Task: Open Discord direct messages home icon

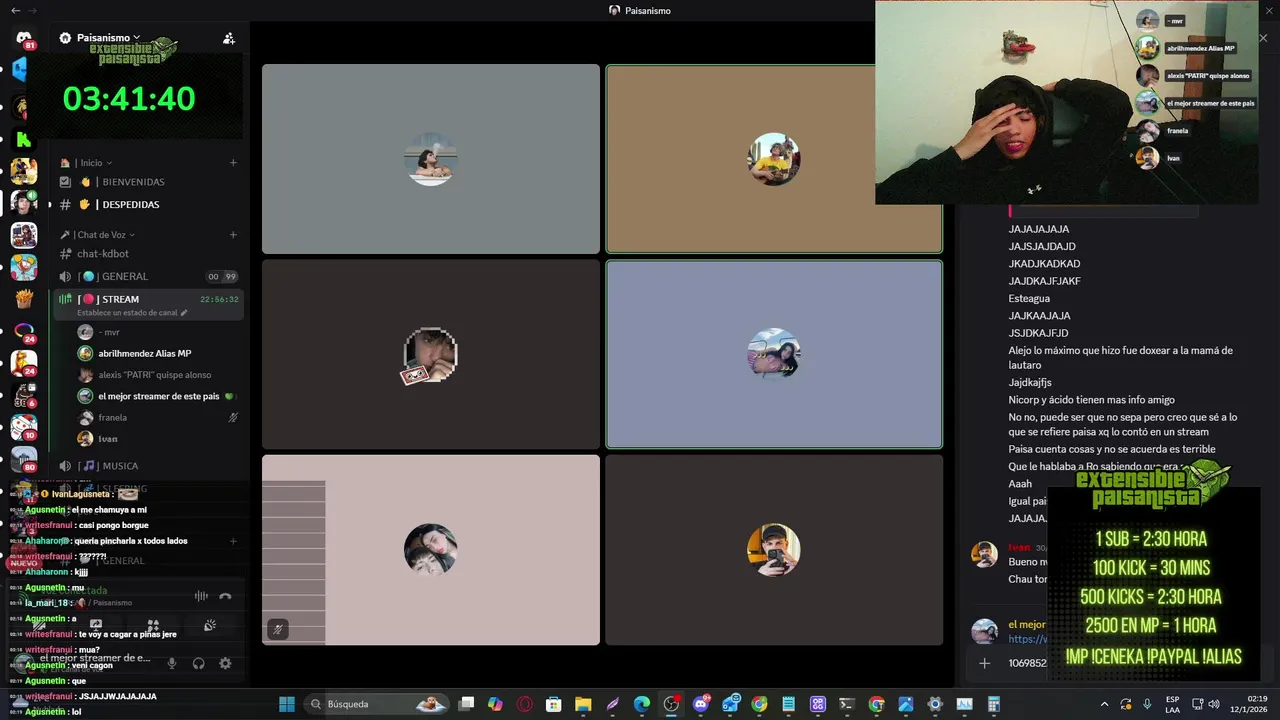Action: [x=24, y=38]
